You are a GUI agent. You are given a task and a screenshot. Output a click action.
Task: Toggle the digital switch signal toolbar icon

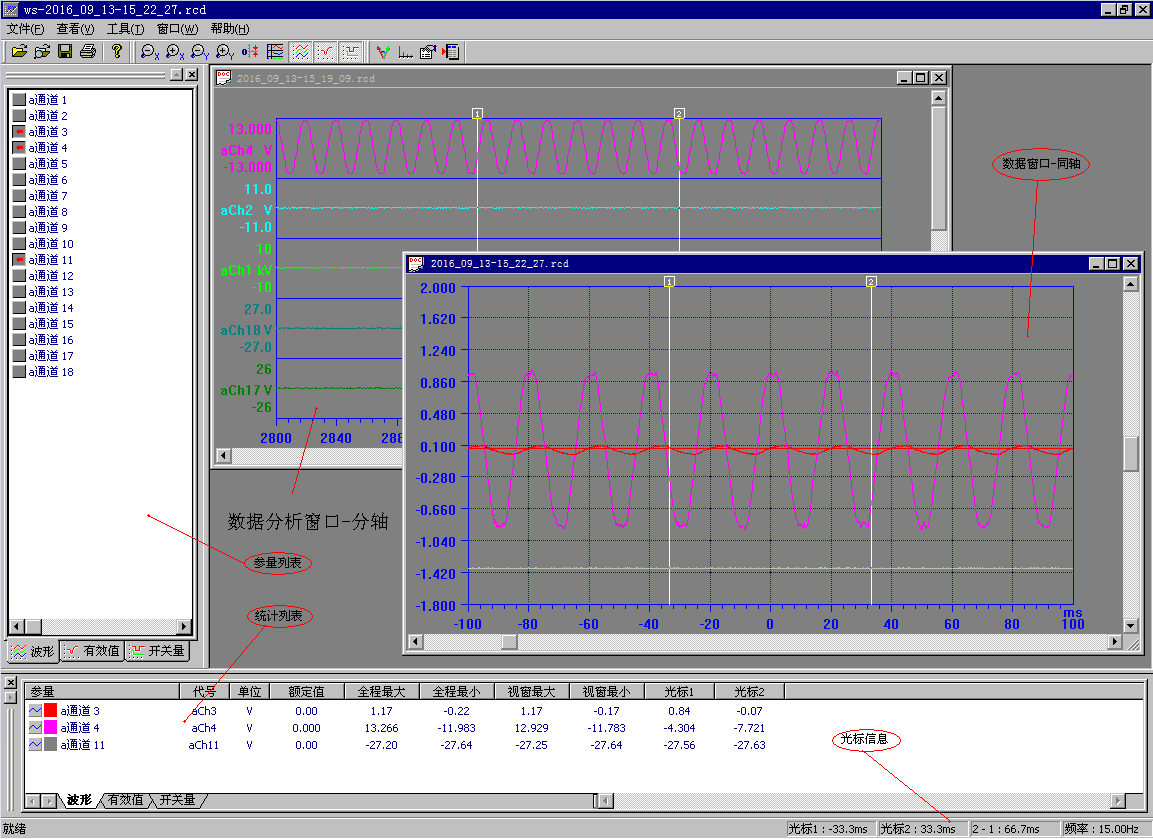tap(351, 51)
